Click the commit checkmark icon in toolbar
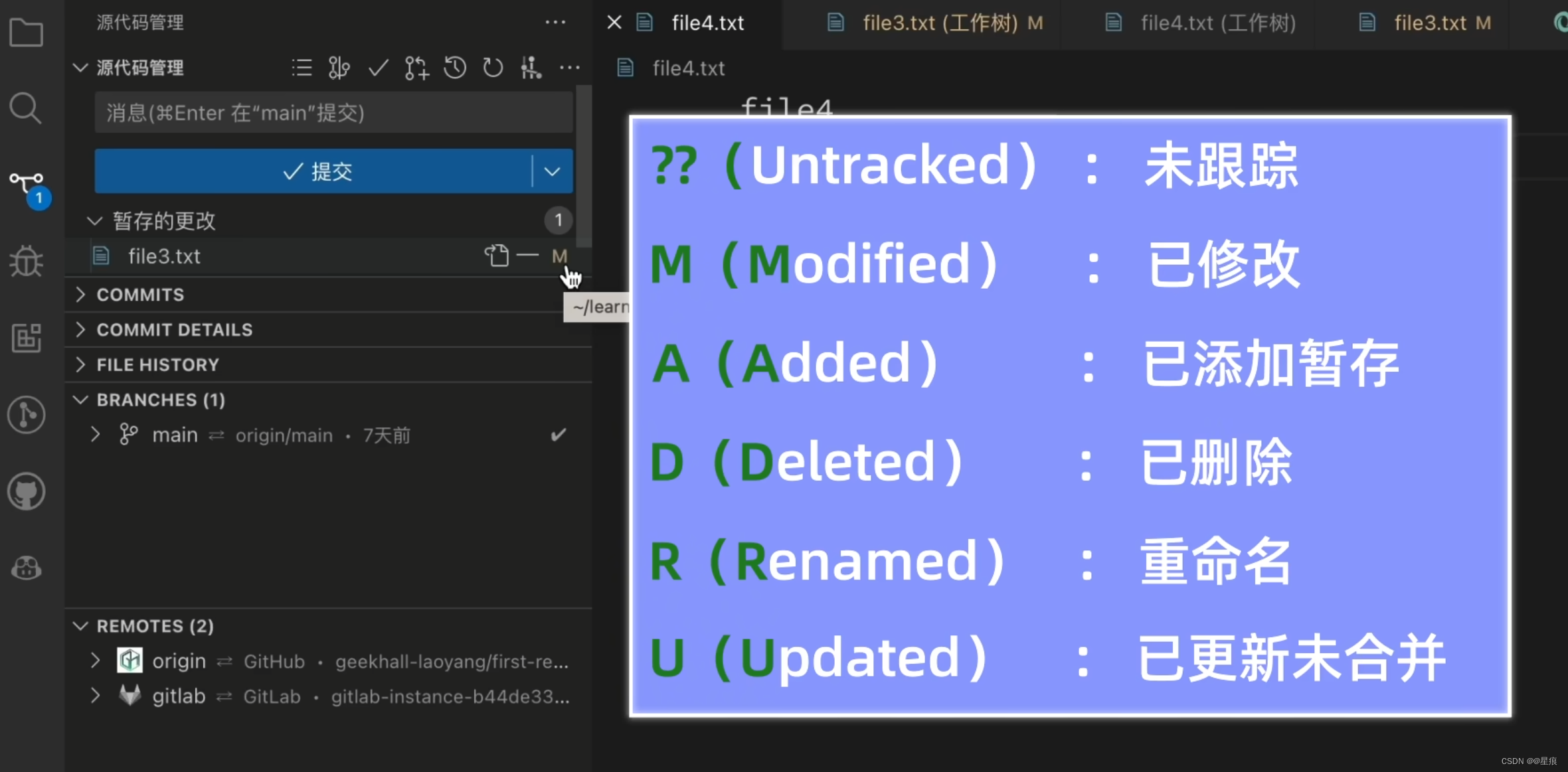The width and height of the screenshot is (1568, 772). click(x=378, y=68)
